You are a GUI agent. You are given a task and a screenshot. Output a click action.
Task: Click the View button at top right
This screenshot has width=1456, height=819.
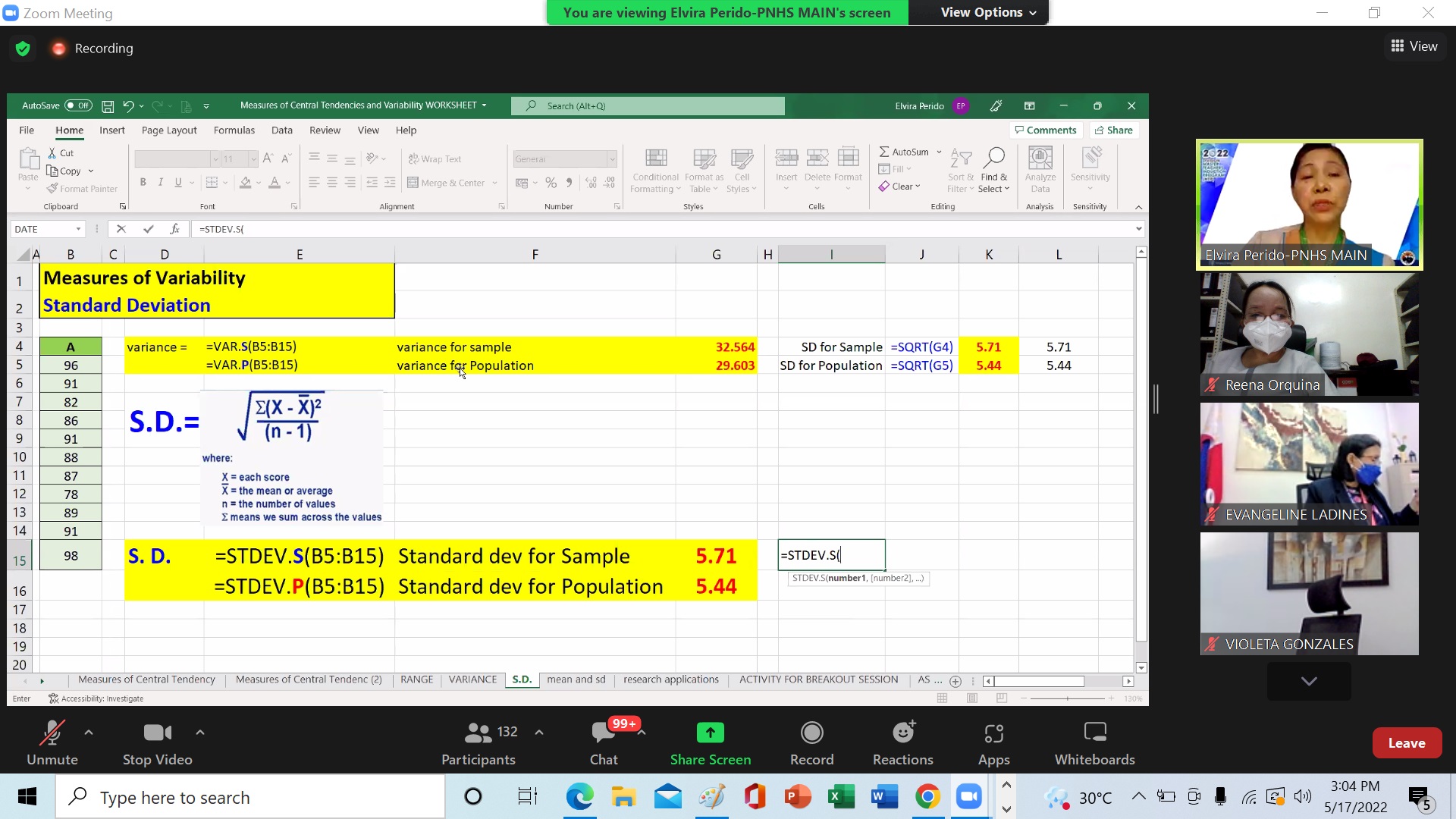point(1414,46)
